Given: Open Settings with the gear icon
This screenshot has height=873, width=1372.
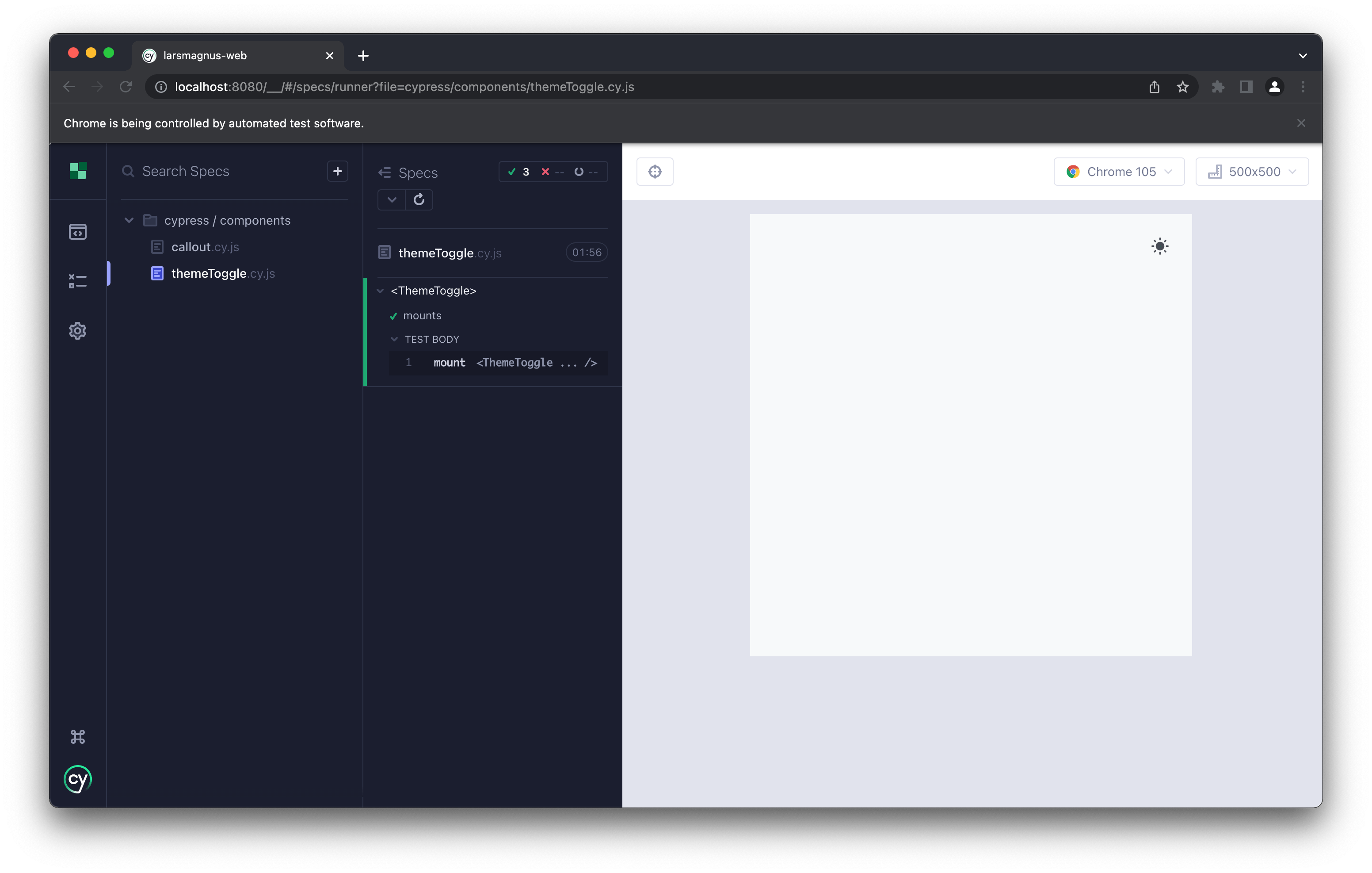Looking at the screenshot, I should [77, 331].
